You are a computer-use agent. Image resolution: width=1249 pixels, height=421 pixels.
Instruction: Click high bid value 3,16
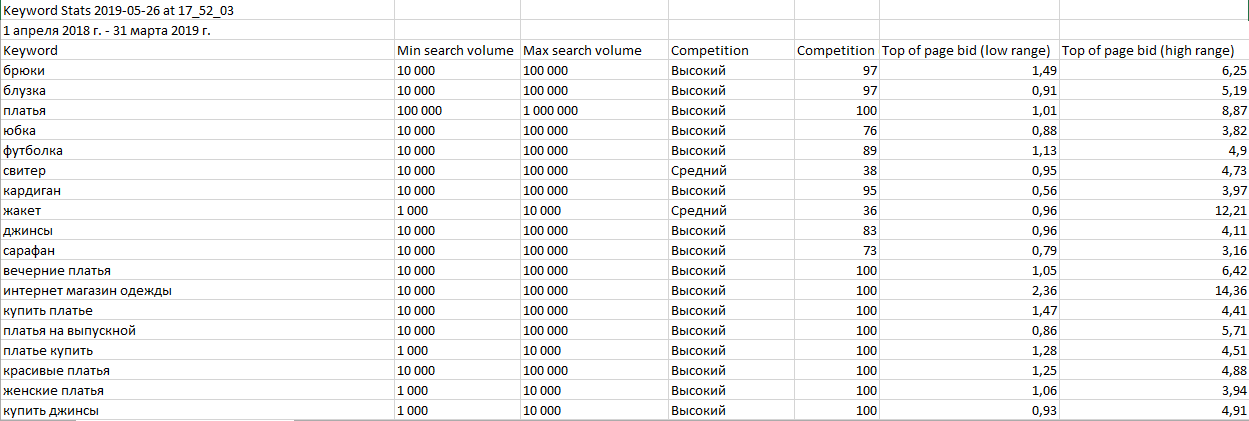tap(1154, 250)
